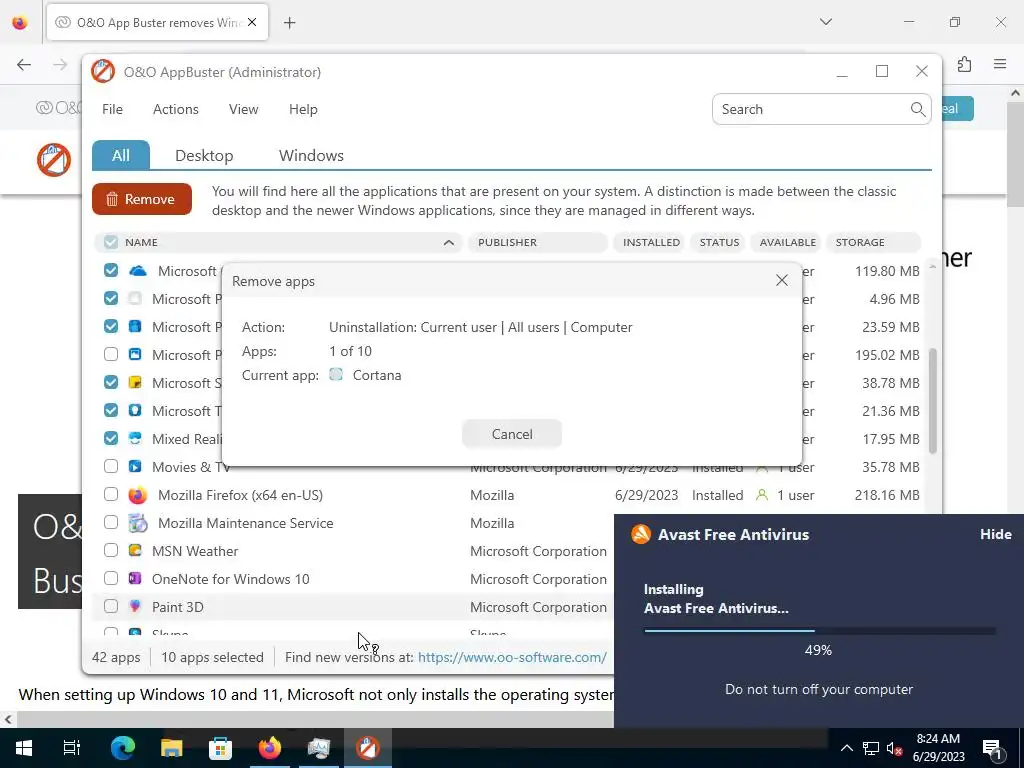Open Firefox extensions puzzle icon
1024x768 pixels.
click(965, 64)
